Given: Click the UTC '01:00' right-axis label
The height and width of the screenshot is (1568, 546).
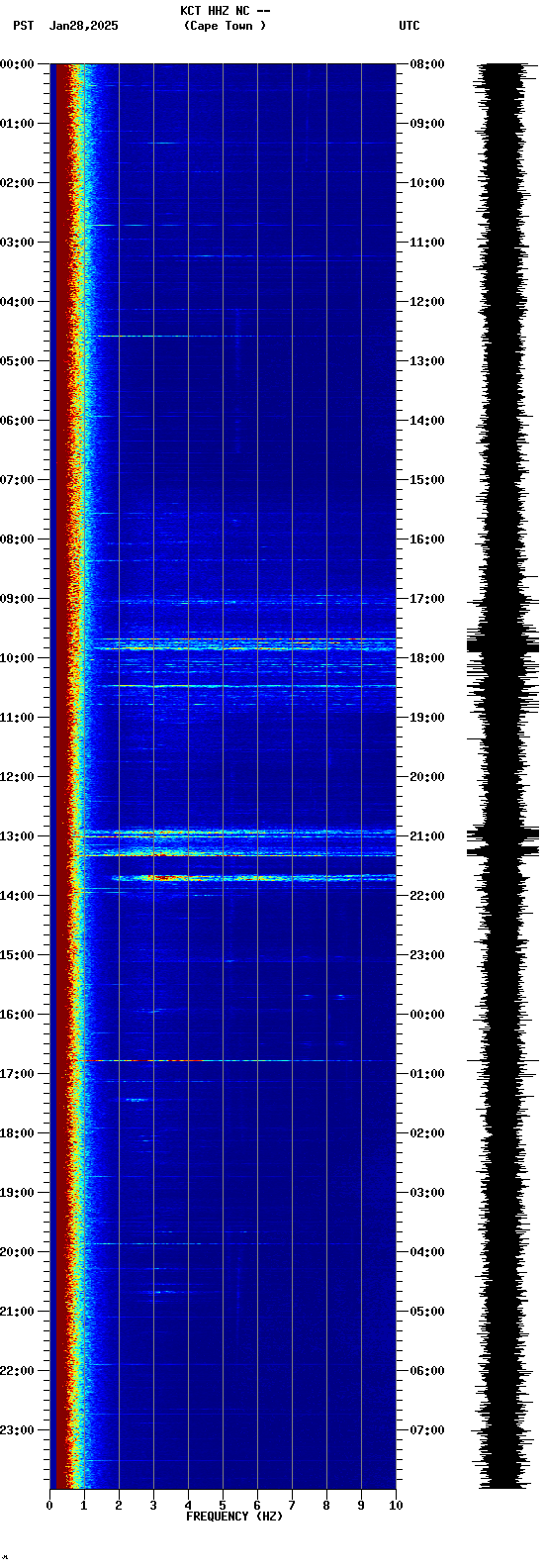Looking at the screenshot, I should coord(427,1074).
